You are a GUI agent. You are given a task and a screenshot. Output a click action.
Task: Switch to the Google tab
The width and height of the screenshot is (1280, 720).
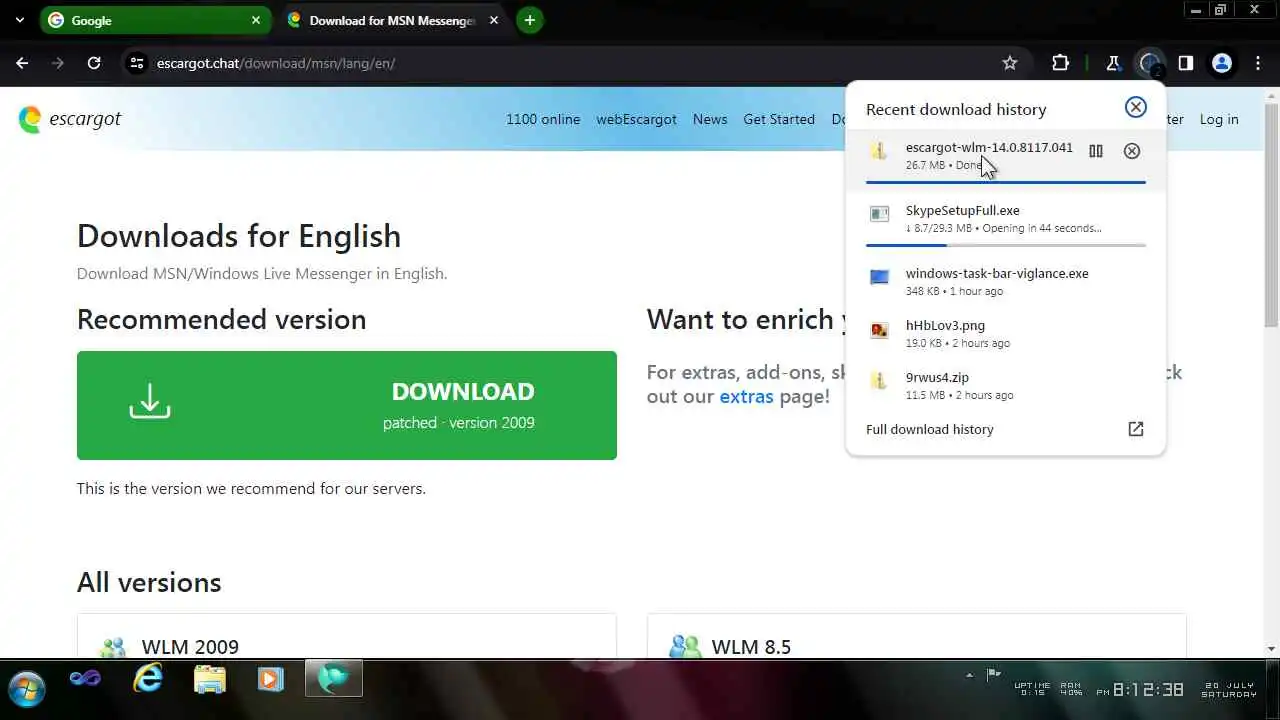155,20
